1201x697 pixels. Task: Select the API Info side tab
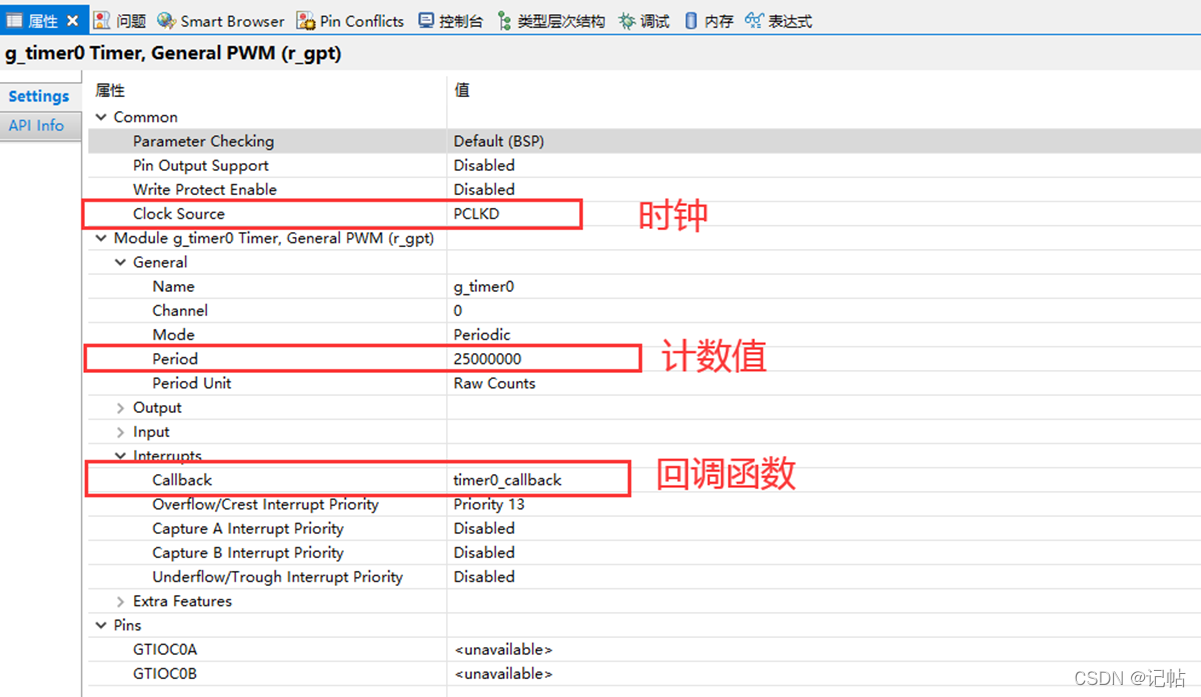36,125
